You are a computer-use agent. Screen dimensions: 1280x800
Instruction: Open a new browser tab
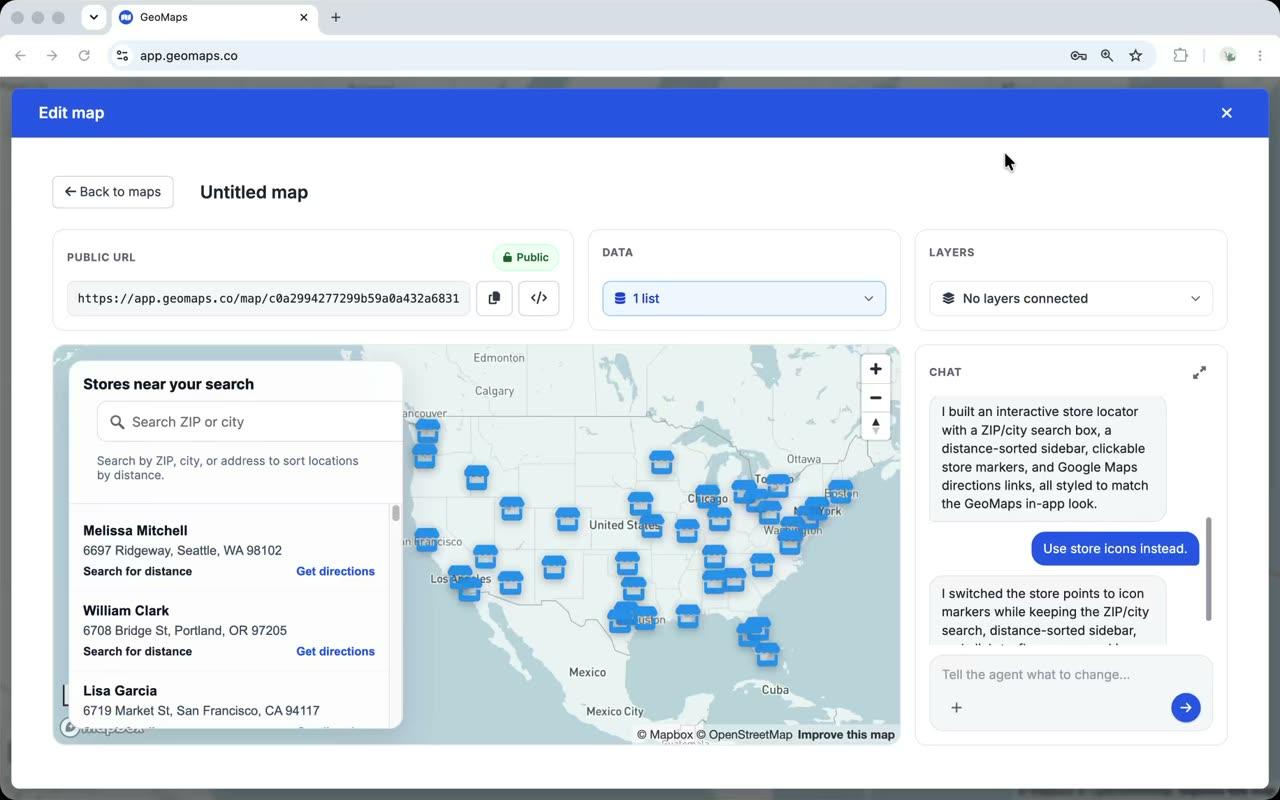336,17
